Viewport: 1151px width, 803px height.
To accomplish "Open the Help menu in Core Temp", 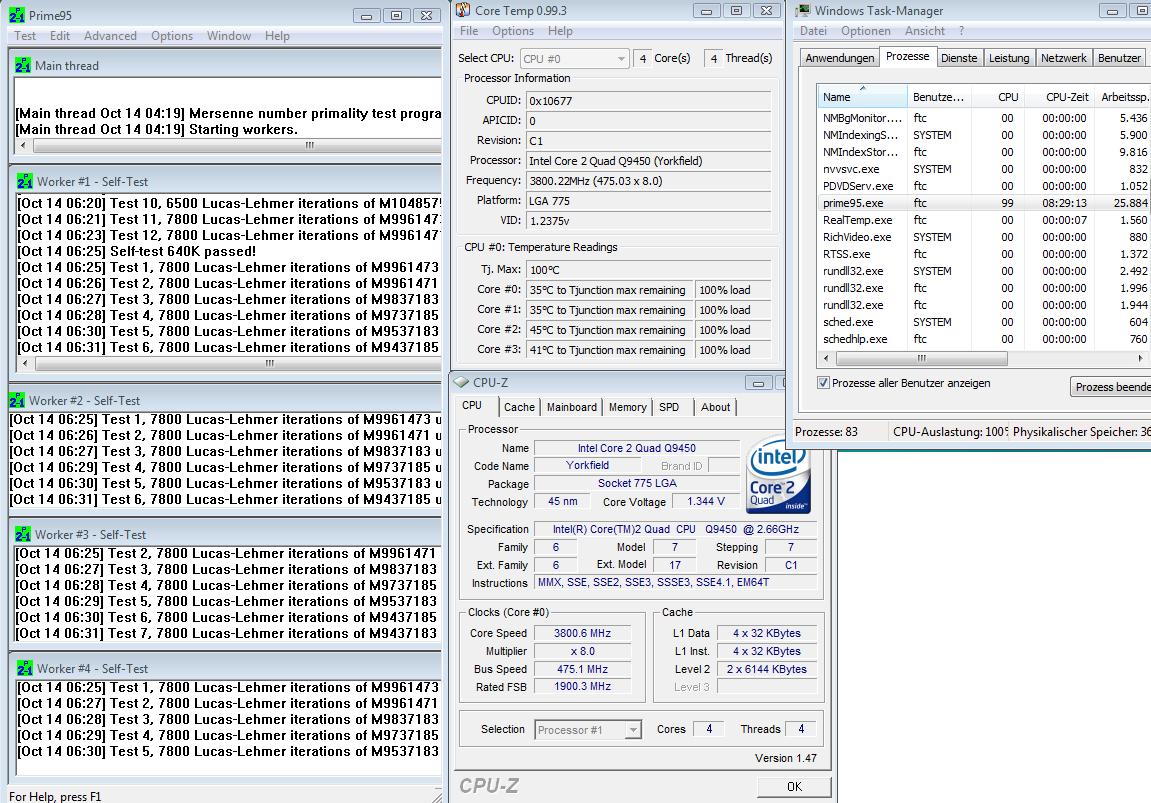I will (x=560, y=31).
